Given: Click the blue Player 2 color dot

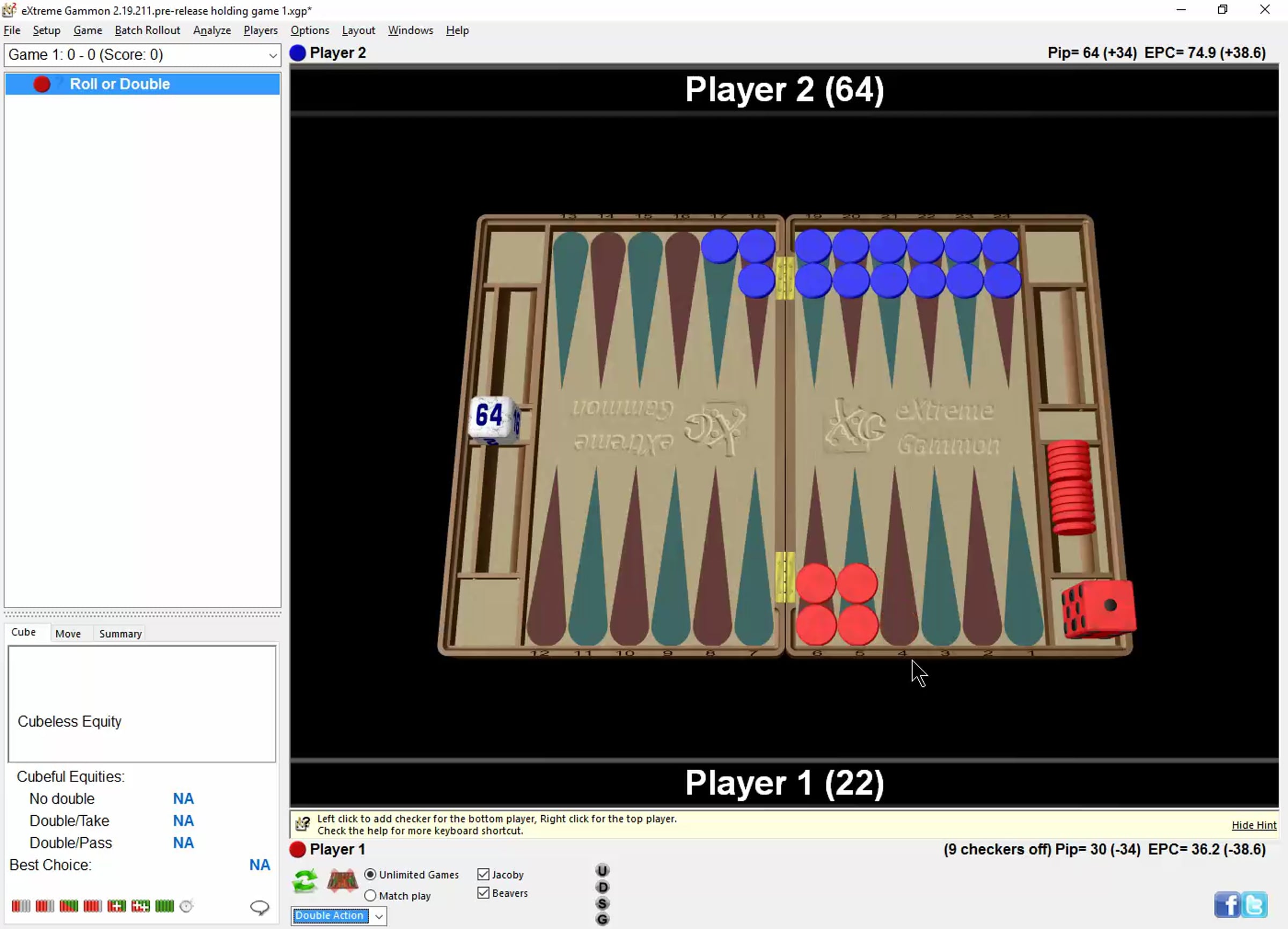Looking at the screenshot, I should click(x=297, y=53).
